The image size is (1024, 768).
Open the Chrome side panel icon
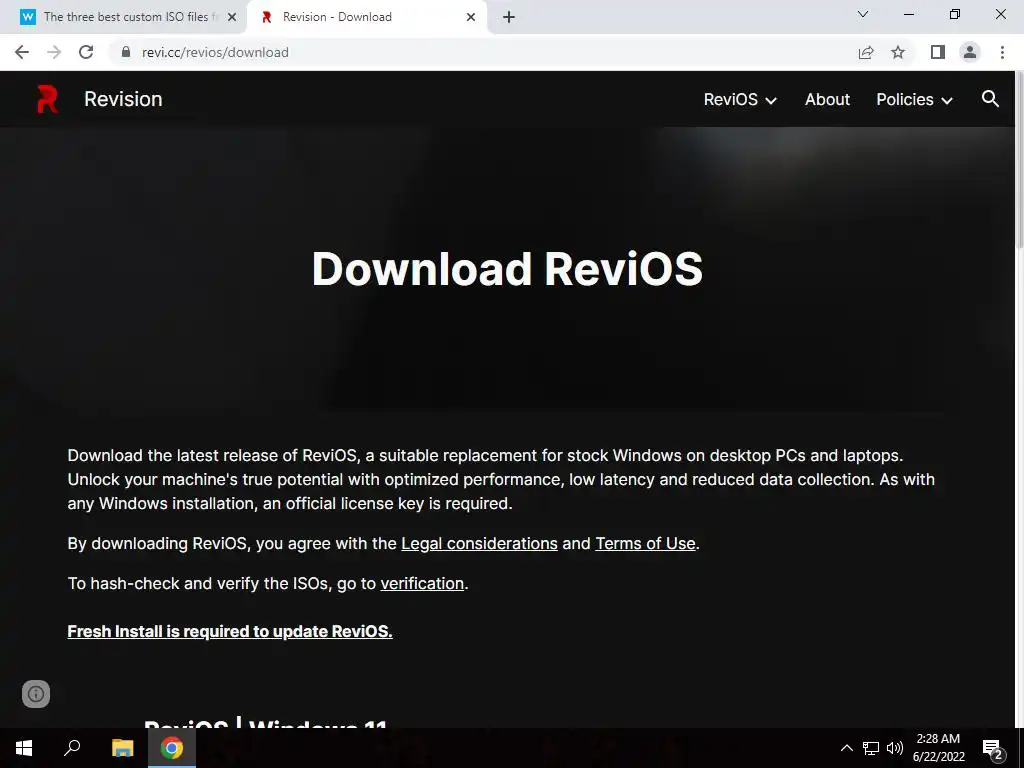(x=938, y=52)
